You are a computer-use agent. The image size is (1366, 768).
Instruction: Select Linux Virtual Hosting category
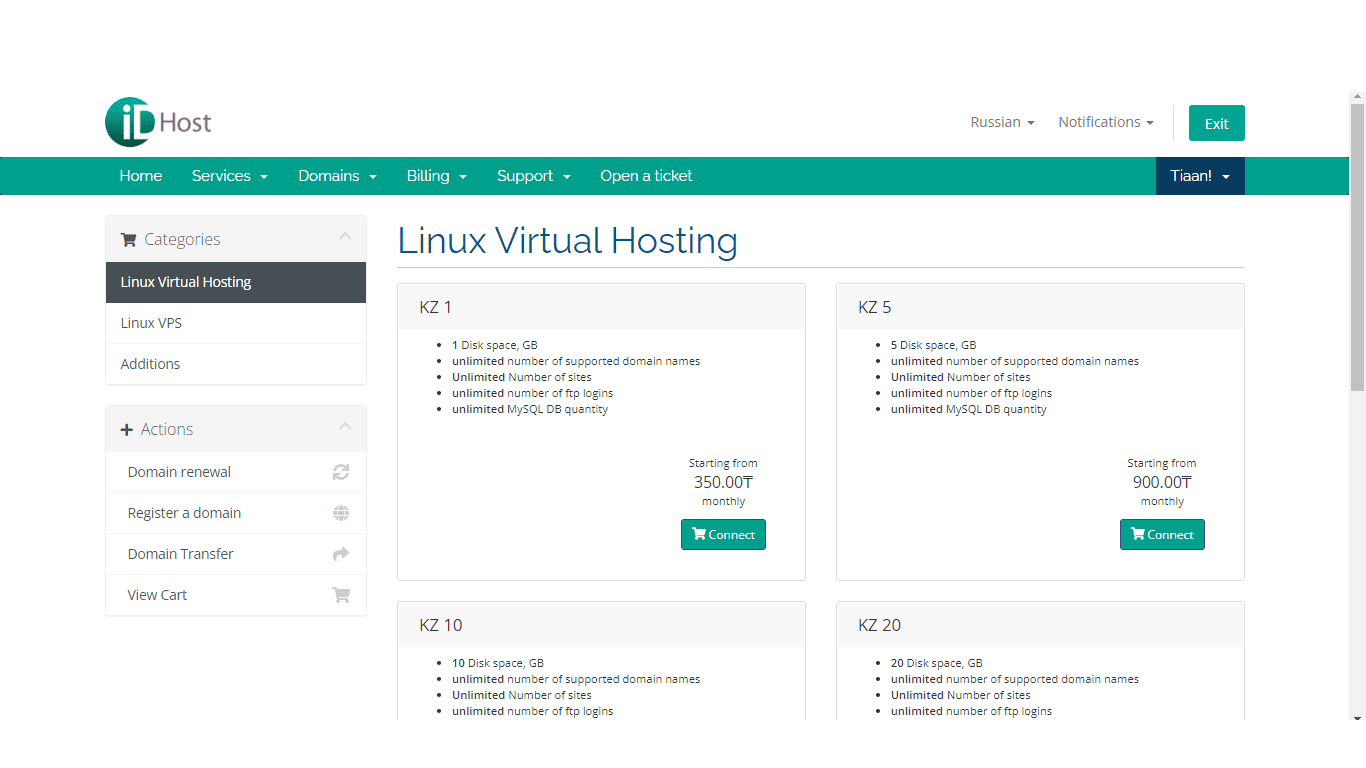click(236, 282)
